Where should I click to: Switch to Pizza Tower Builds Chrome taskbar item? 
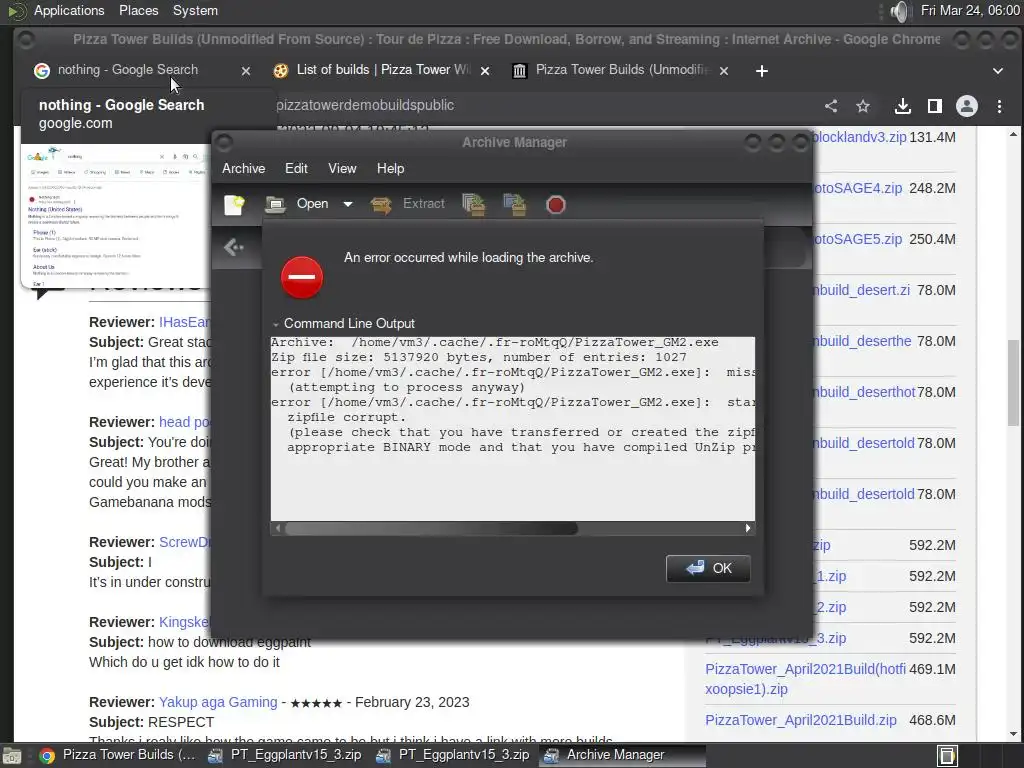point(118,755)
